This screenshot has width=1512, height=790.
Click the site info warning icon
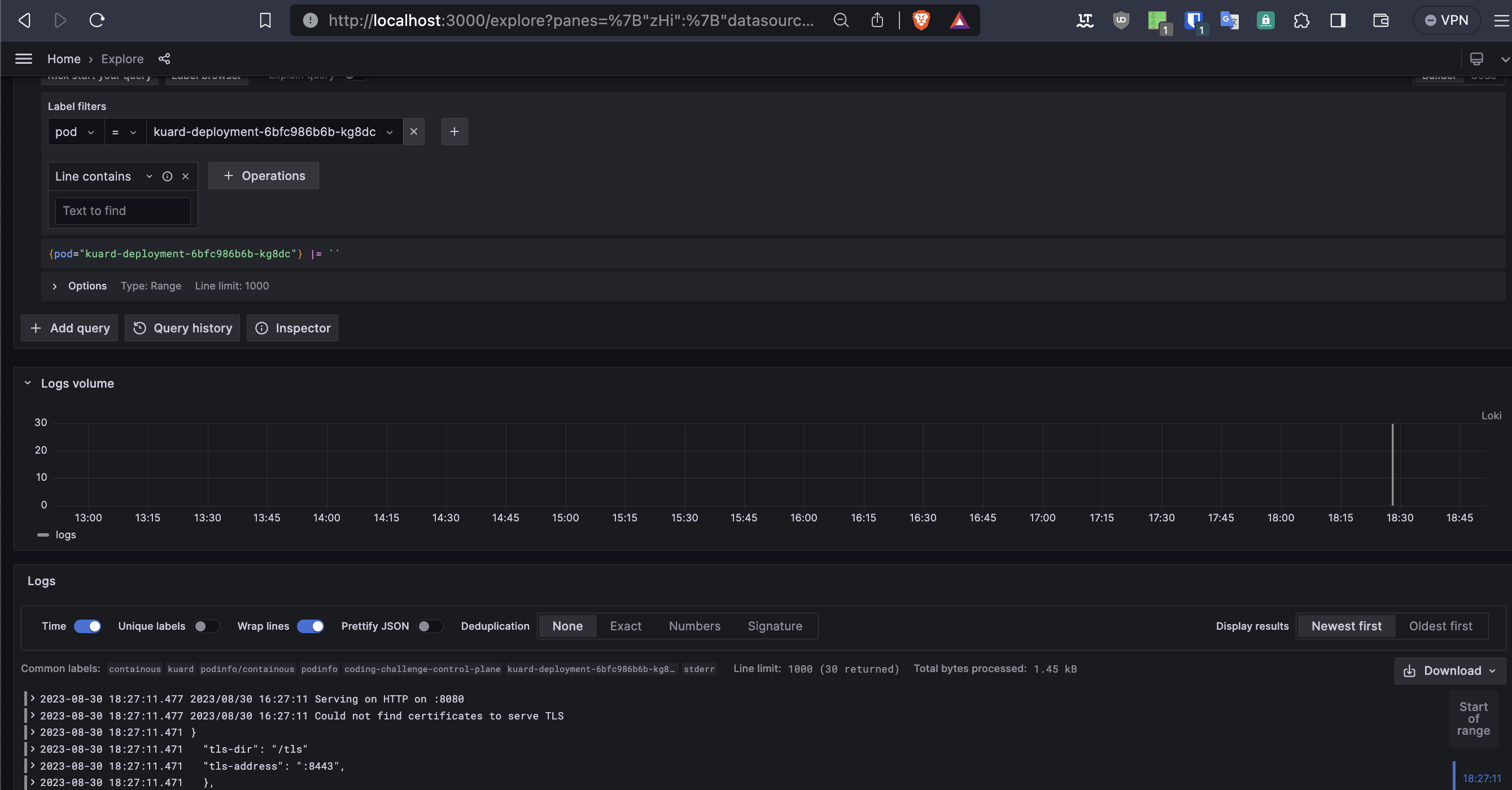click(x=310, y=20)
